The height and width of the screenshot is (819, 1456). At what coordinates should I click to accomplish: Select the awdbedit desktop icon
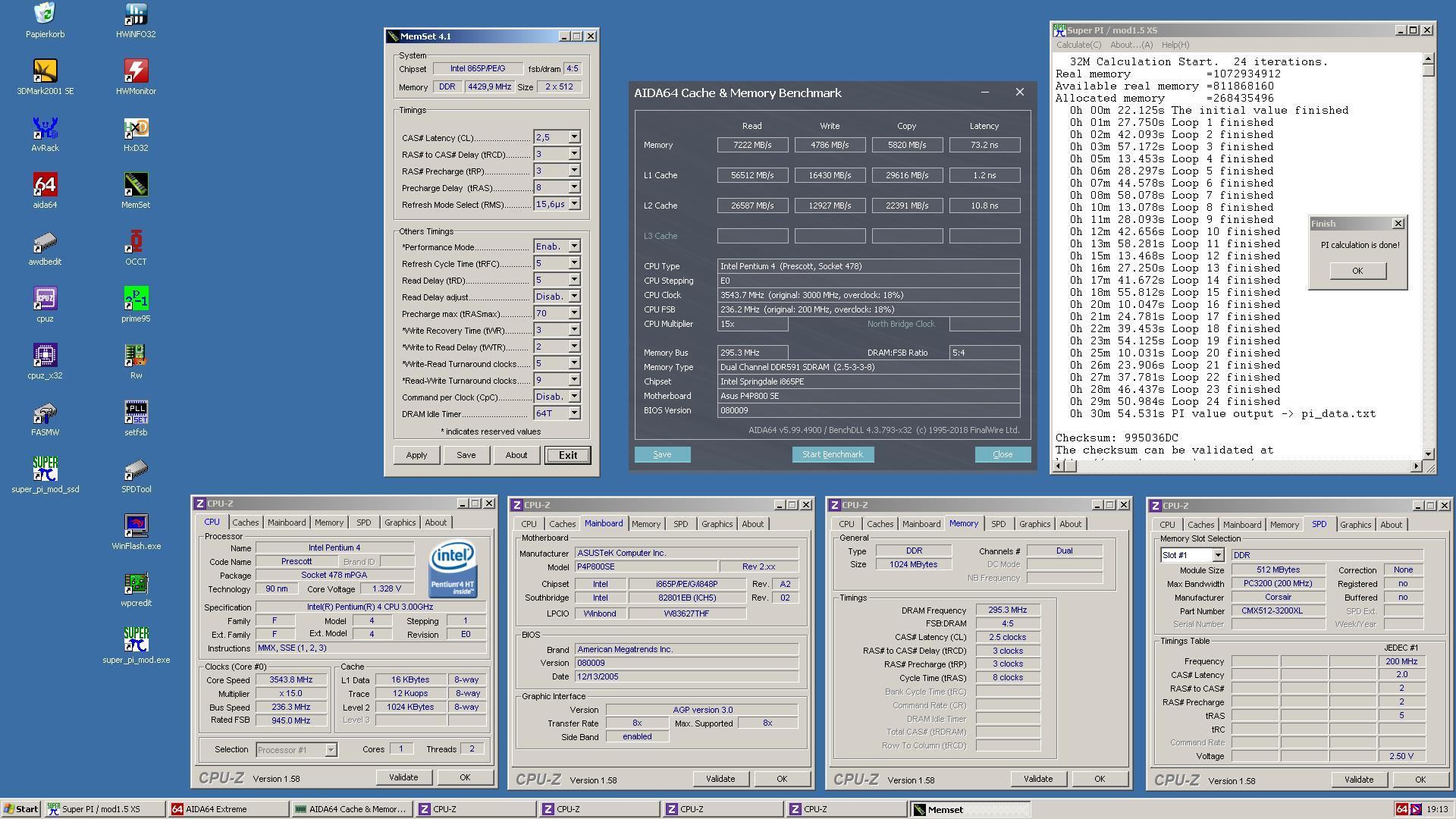(x=45, y=248)
